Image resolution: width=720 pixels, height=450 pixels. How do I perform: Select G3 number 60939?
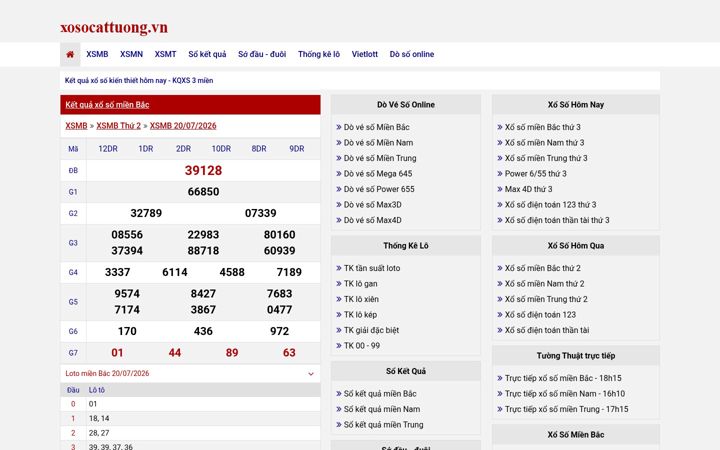(x=280, y=251)
